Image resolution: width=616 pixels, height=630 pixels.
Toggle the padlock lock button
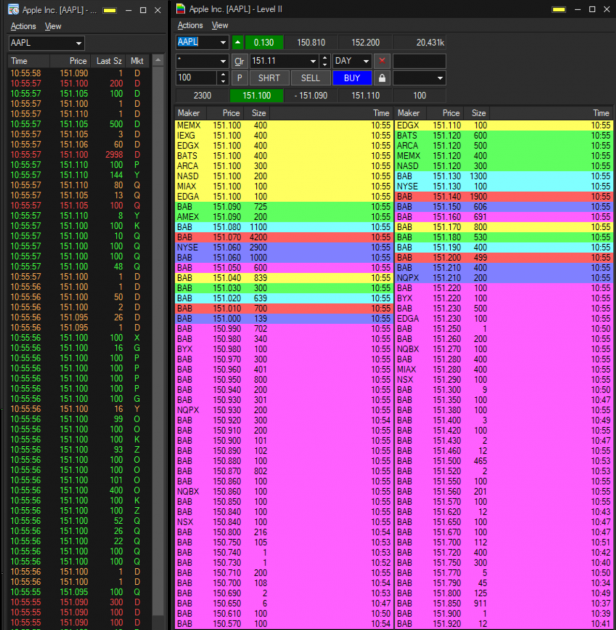[382, 78]
